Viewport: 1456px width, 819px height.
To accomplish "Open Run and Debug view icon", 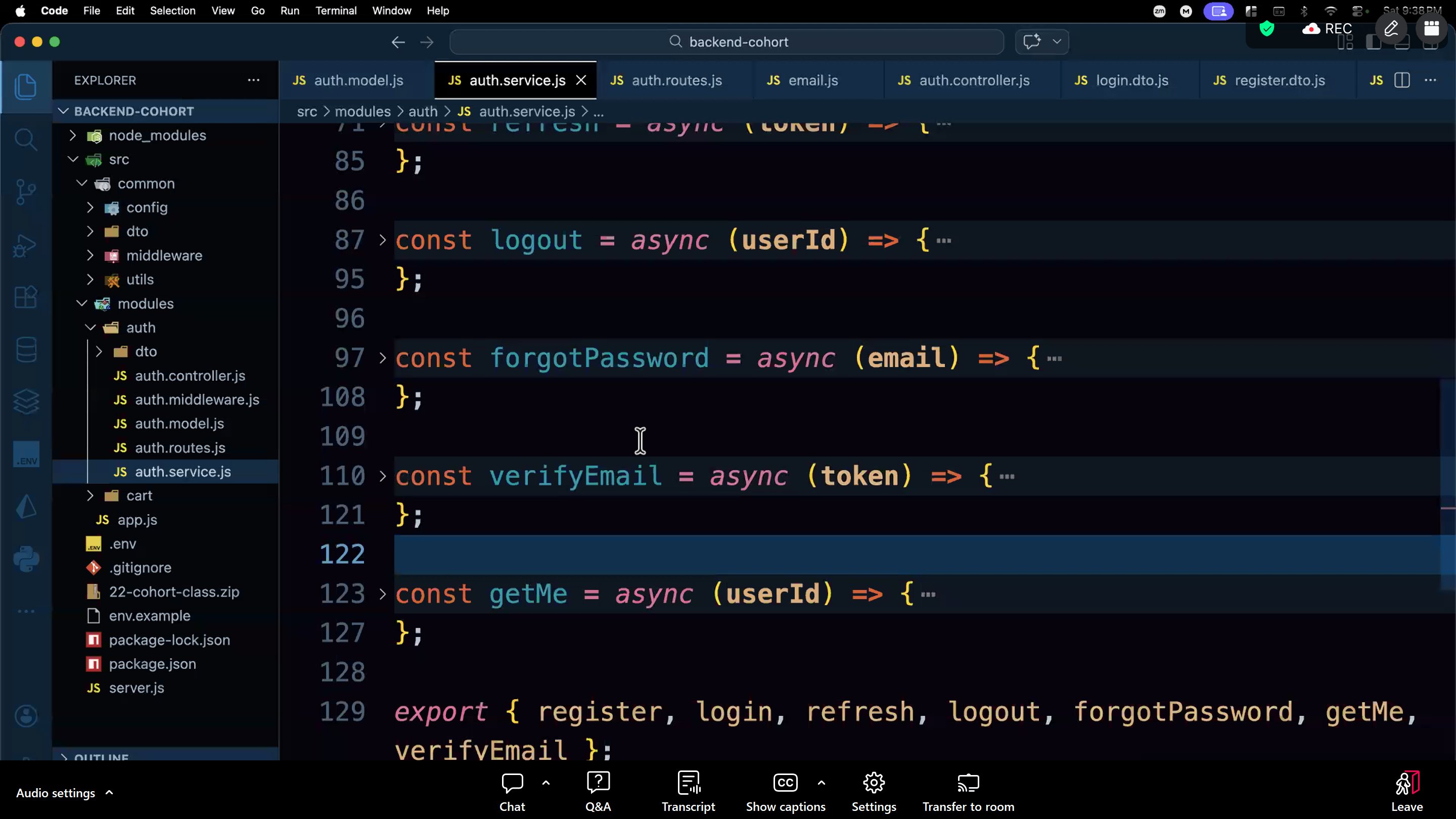I will click(x=25, y=246).
